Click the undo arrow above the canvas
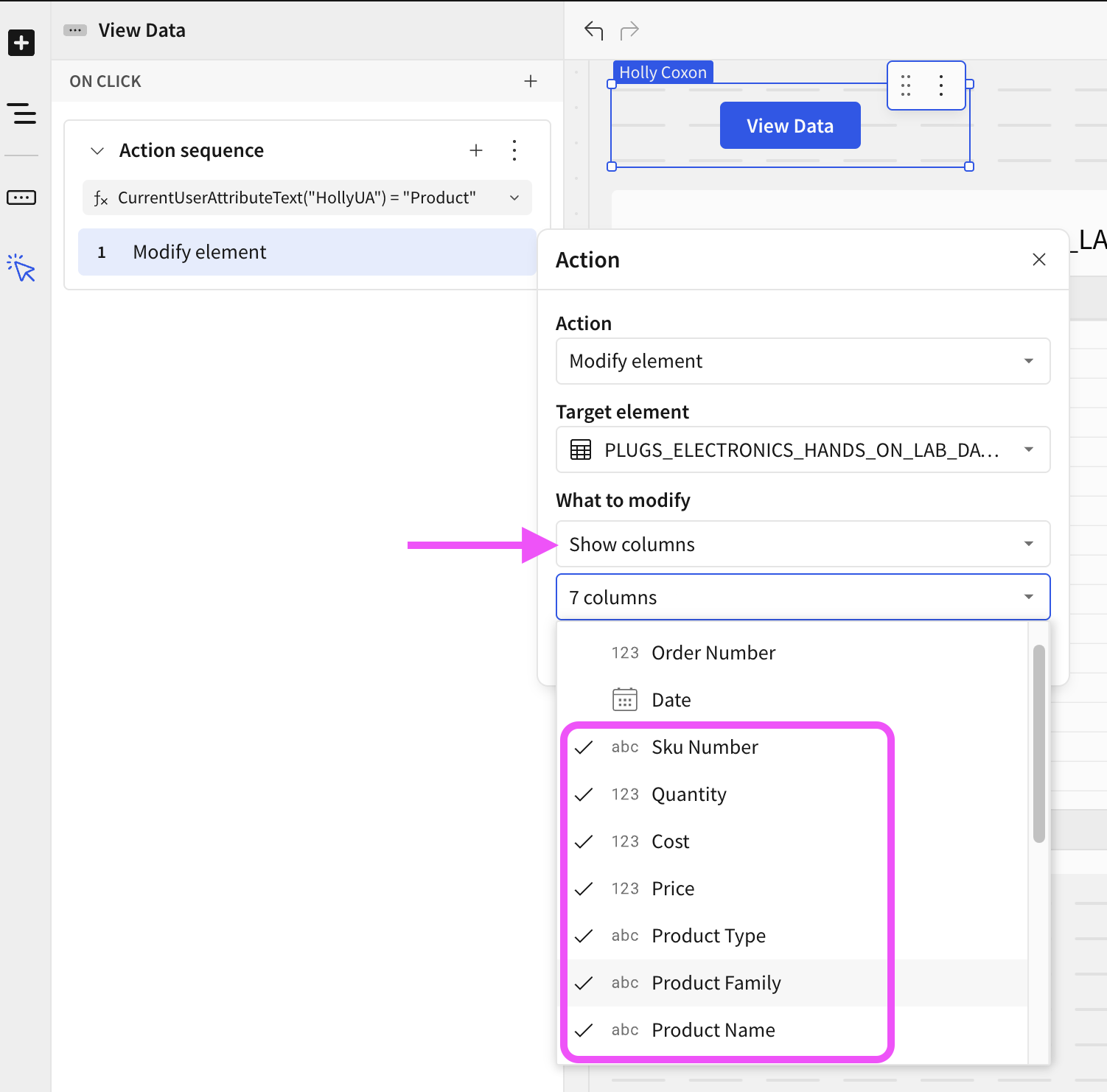Viewport: 1107px width, 1092px height. pos(594,30)
